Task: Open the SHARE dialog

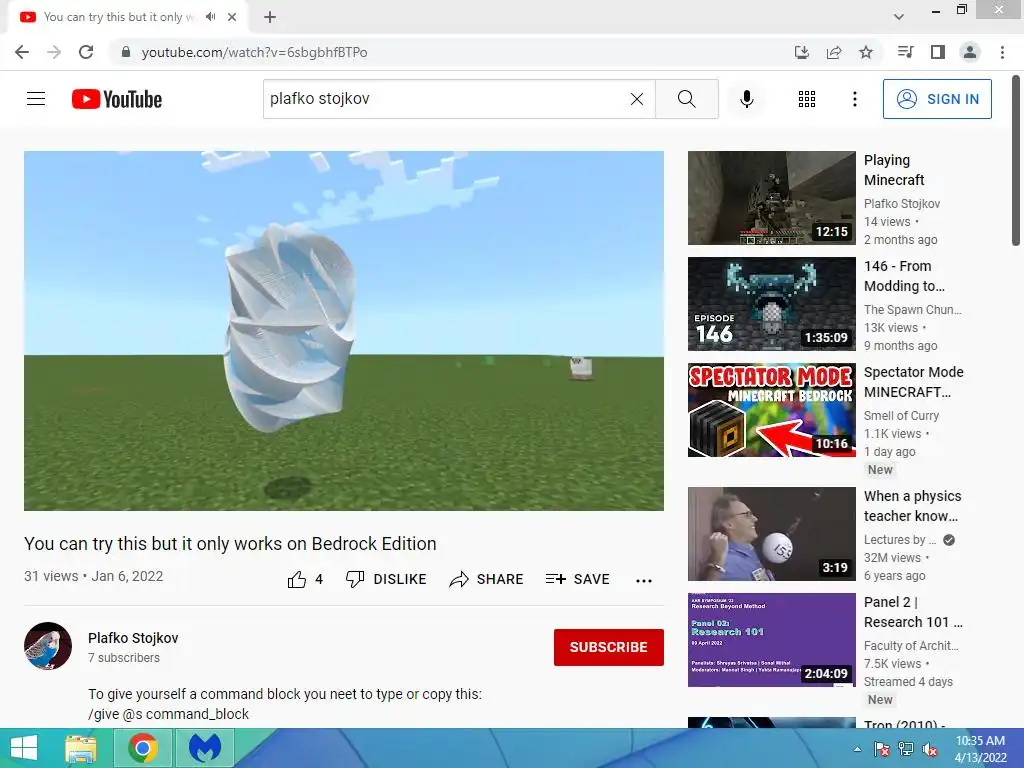Action: [487, 579]
